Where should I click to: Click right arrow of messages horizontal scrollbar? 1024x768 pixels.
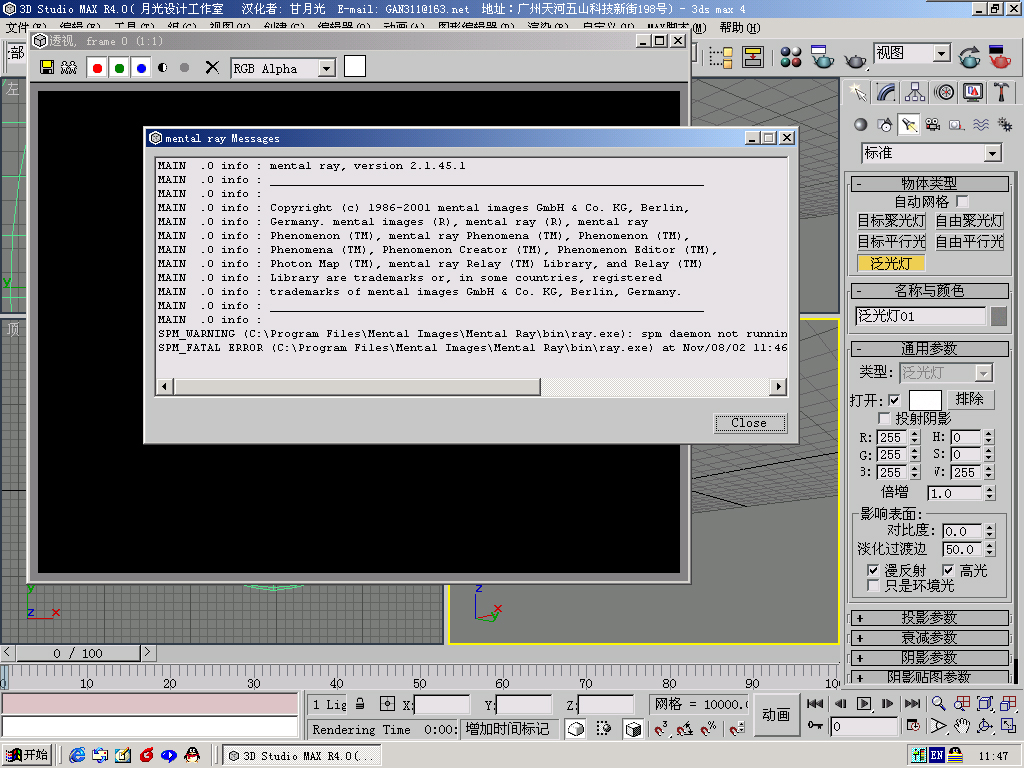[x=778, y=387]
